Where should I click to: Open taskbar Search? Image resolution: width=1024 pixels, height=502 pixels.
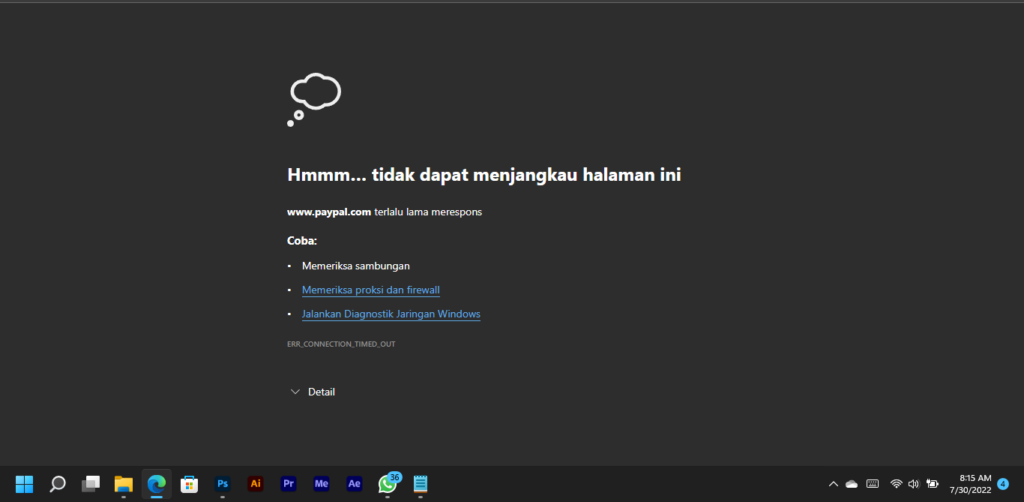click(57, 484)
